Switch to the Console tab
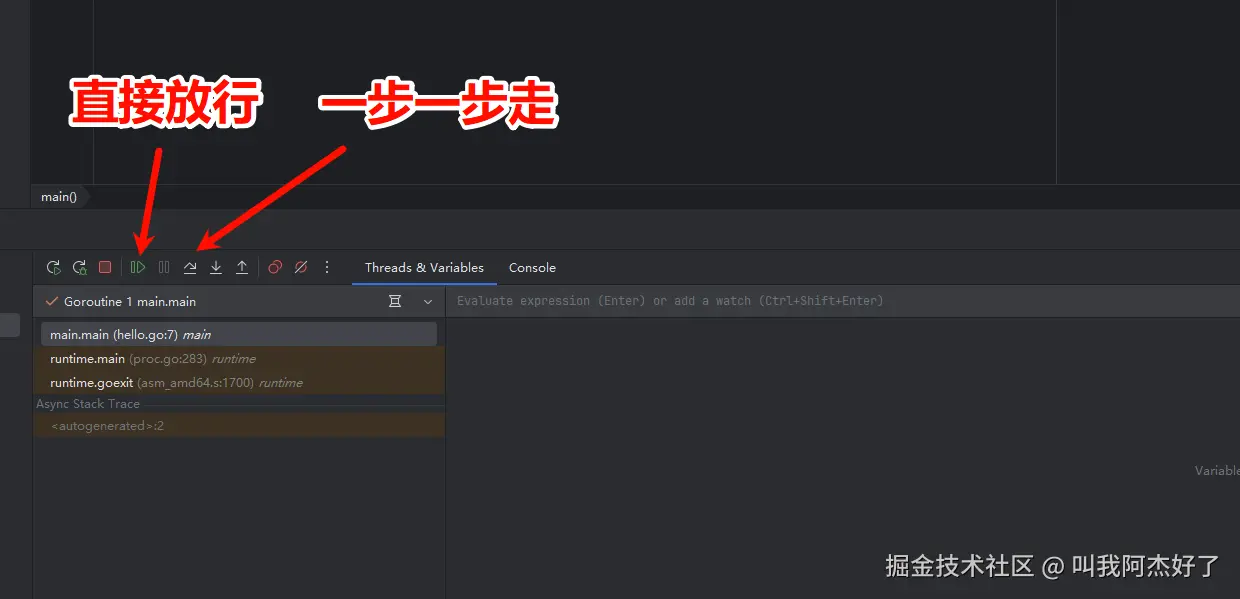 (x=532, y=268)
